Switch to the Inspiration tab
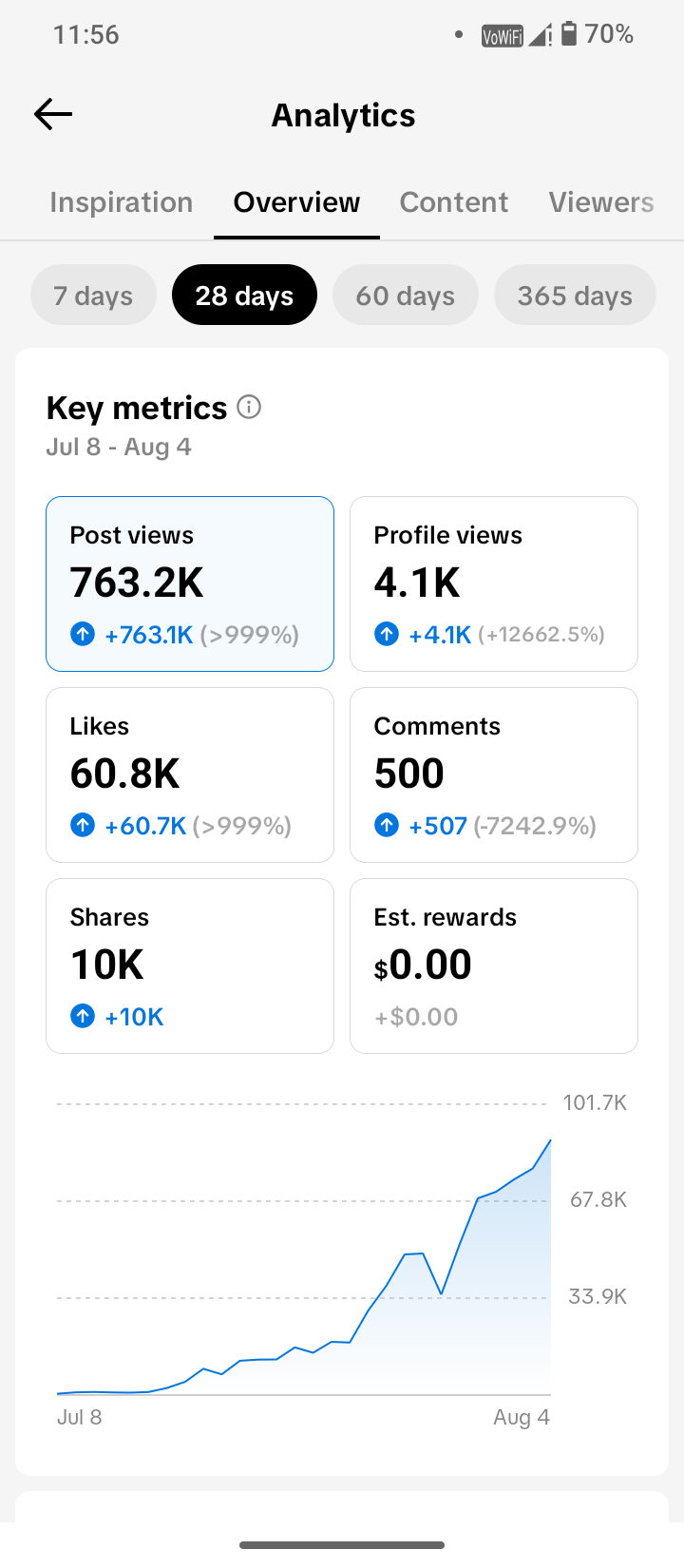 [x=122, y=202]
